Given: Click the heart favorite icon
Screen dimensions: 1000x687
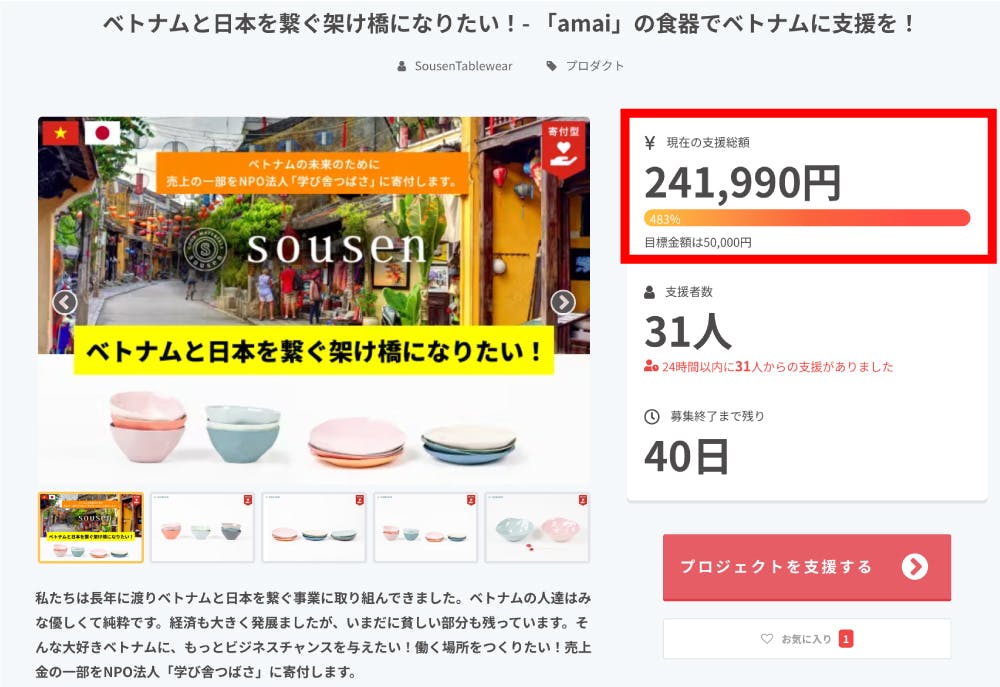Looking at the screenshot, I should coord(767,639).
